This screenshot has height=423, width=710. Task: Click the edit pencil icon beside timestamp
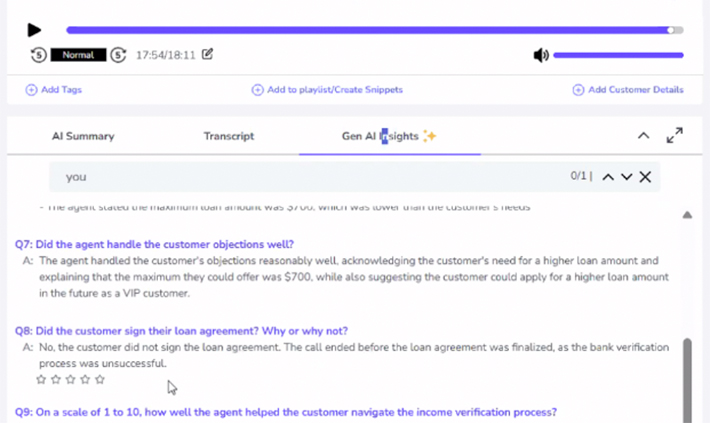click(x=208, y=54)
